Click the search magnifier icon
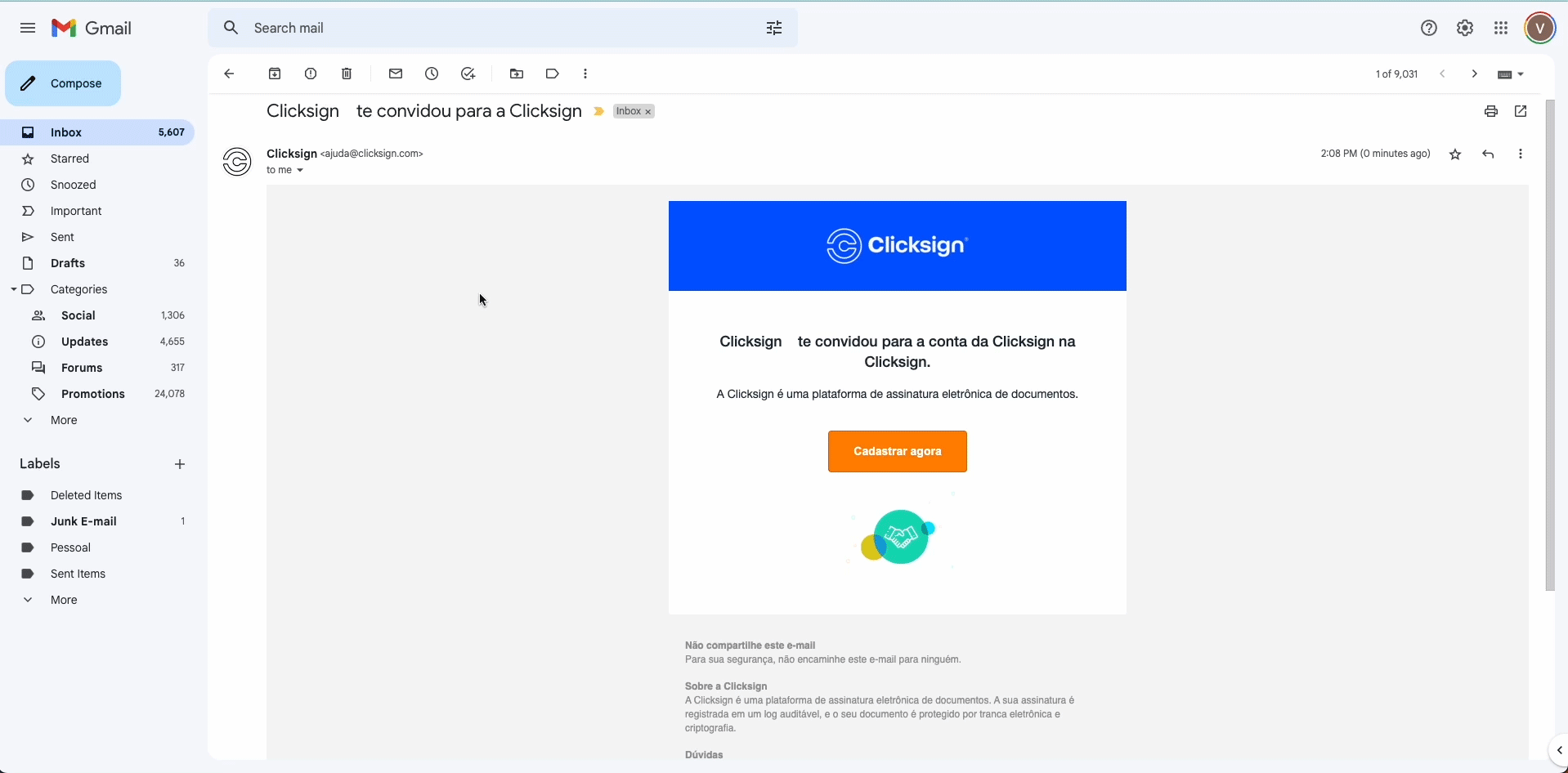 [231, 28]
